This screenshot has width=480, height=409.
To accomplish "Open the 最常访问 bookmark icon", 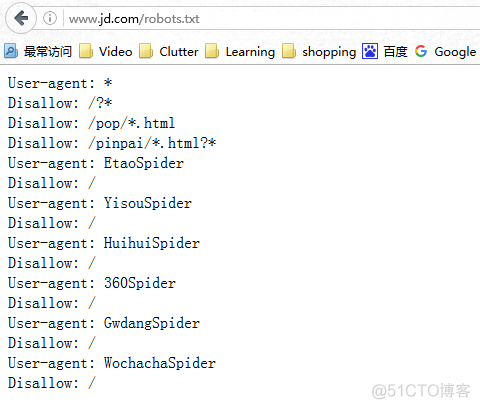I will pos(11,51).
